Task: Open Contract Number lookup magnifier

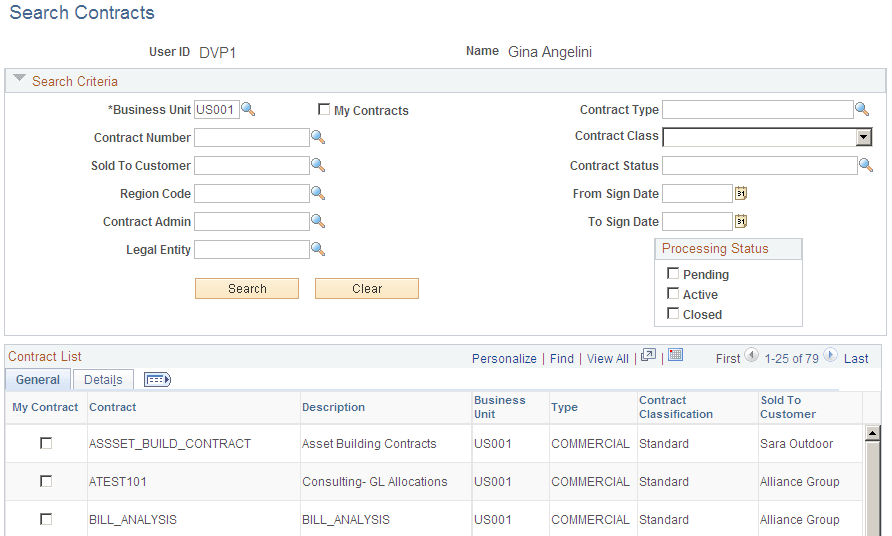Action: pyautogui.click(x=318, y=137)
